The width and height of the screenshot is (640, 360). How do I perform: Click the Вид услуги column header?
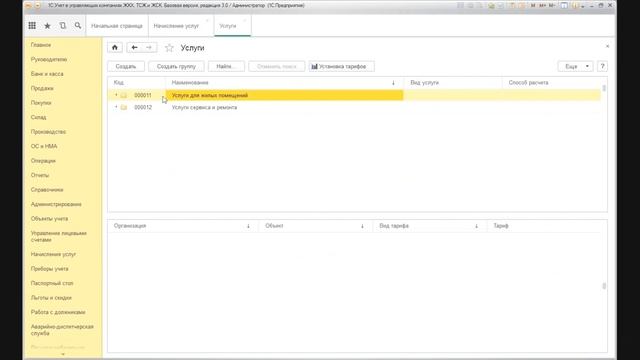pos(453,83)
